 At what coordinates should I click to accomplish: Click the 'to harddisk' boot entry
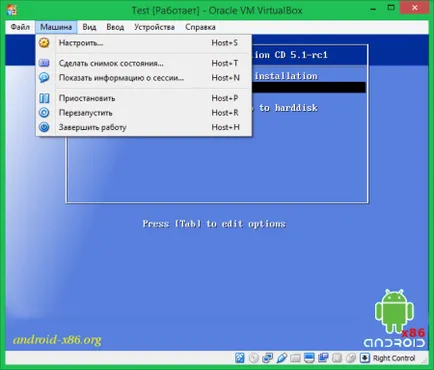pos(288,108)
